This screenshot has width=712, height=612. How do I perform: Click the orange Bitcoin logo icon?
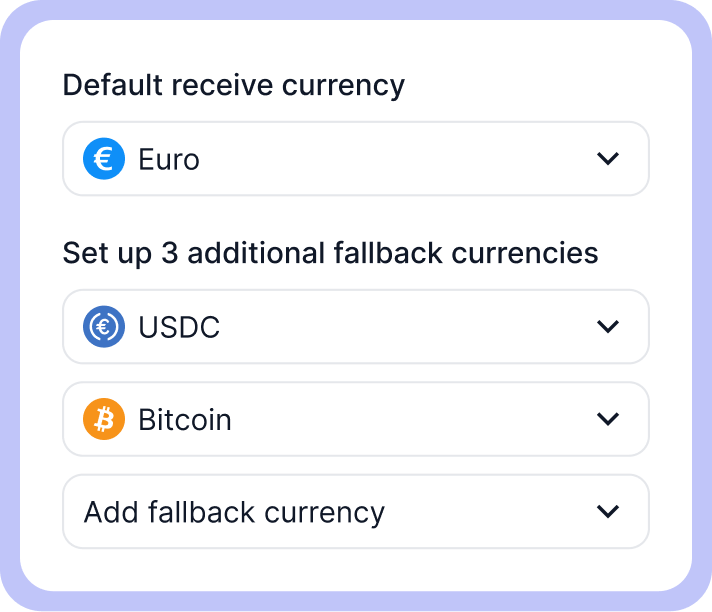104,419
